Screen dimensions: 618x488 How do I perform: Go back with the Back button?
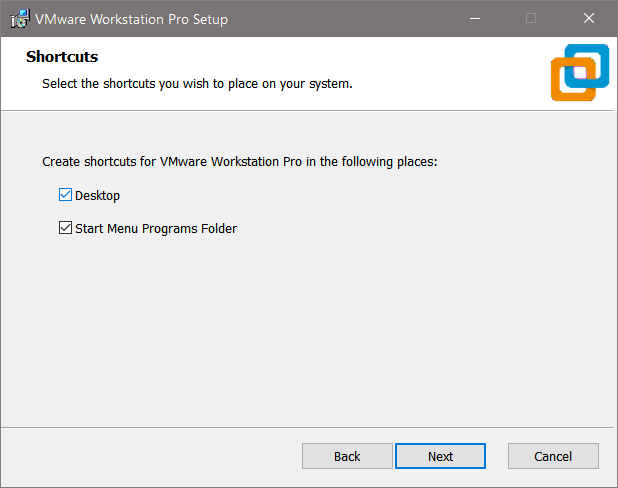pos(347,456)
